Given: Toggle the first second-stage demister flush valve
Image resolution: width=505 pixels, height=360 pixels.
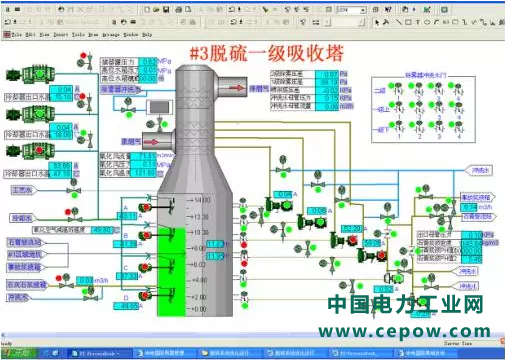Looking at the screenshot, I should [398, 89].
